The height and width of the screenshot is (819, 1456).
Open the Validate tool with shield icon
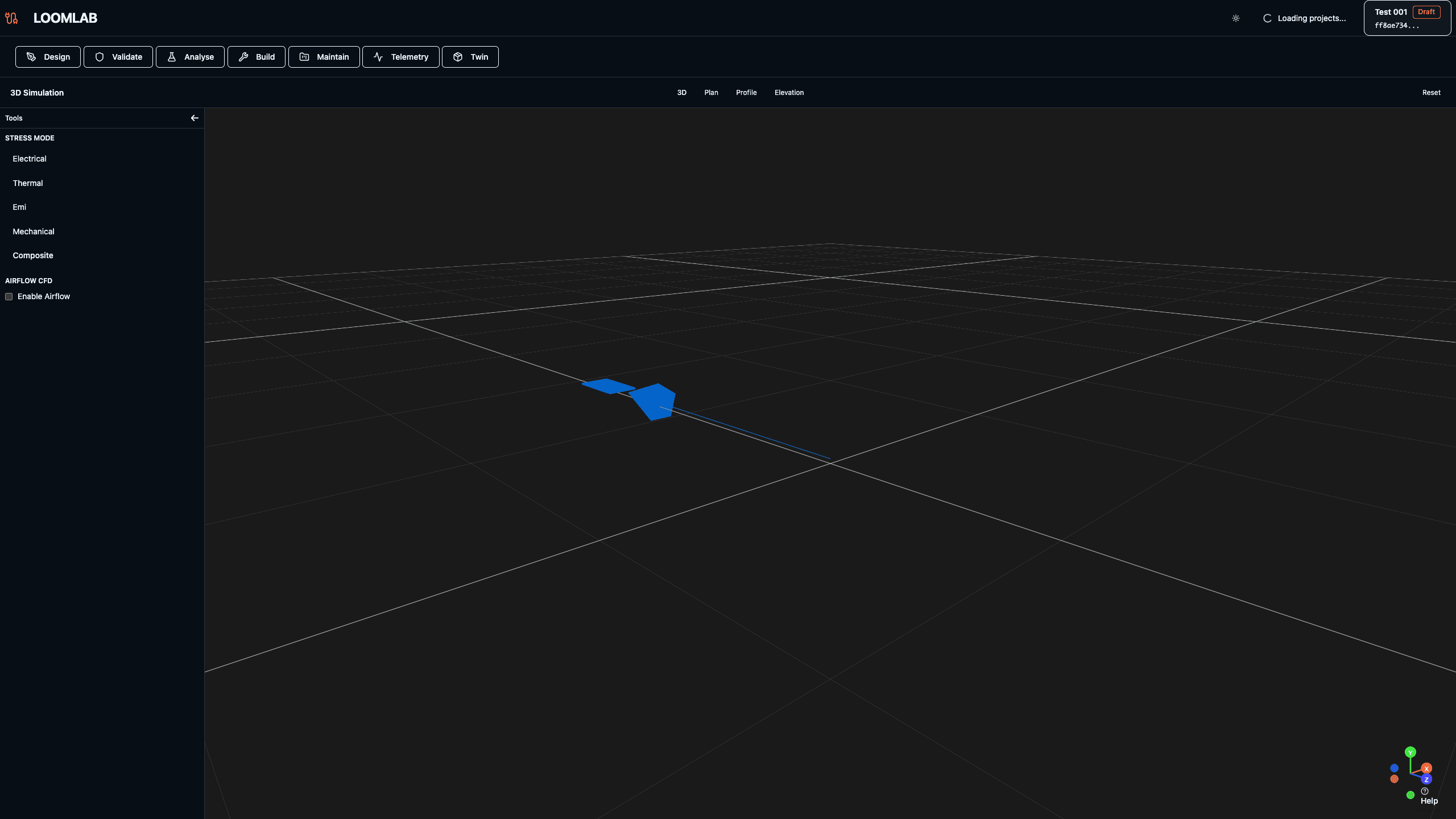point(100,57)
